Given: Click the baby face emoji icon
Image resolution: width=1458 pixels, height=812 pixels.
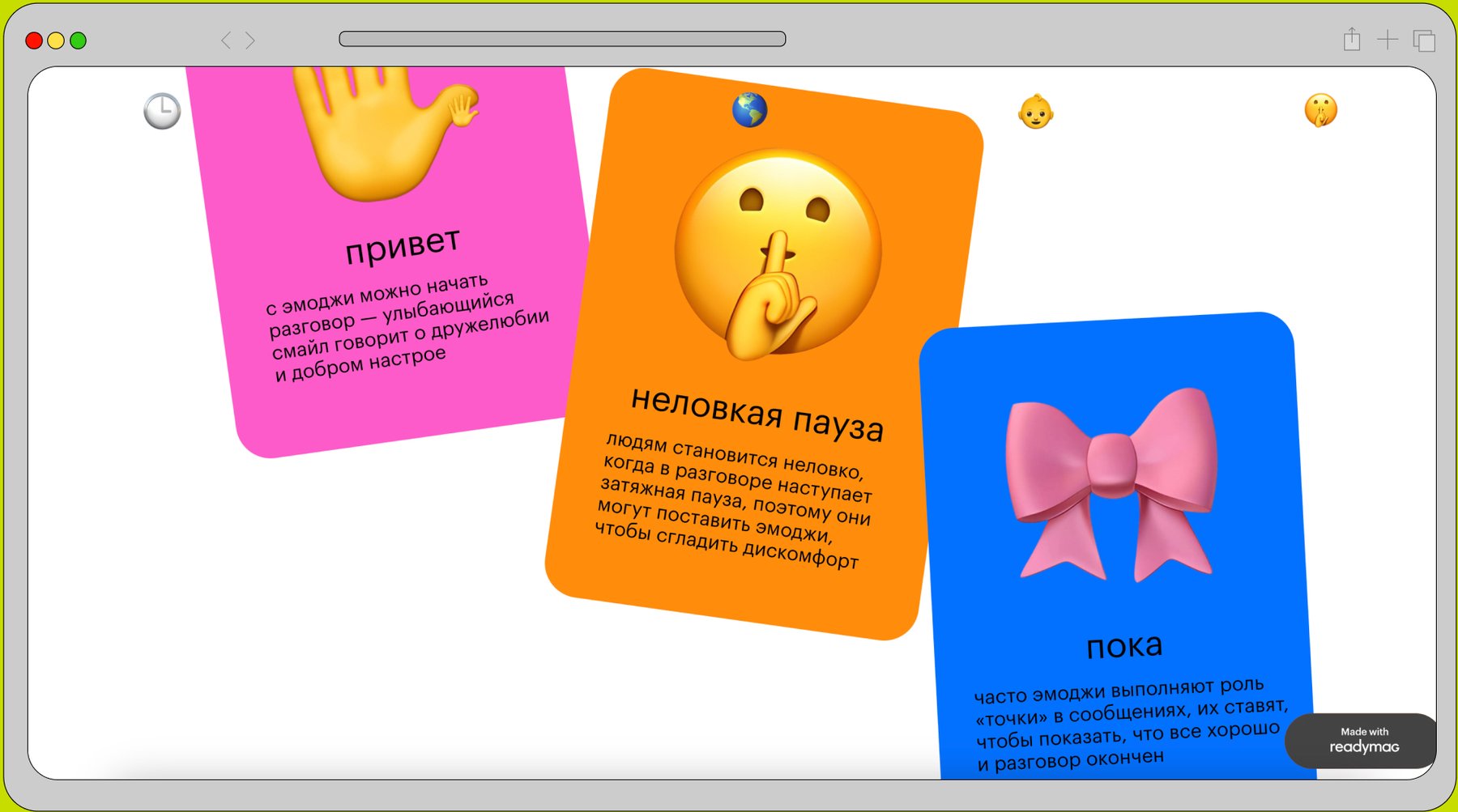Looking at the screenshot, I should pyautogui.click(x=1035, y=112).
